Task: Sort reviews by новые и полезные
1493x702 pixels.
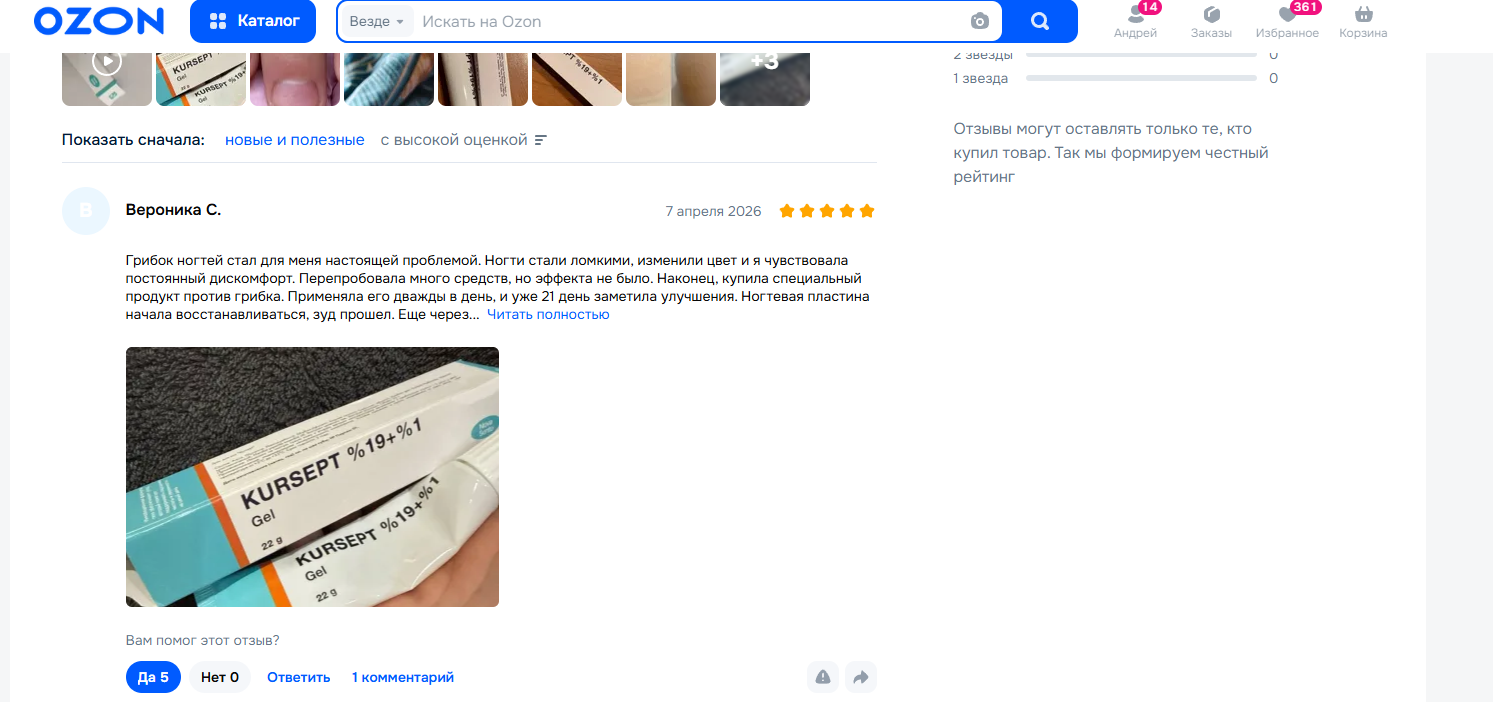Action: (295, 140)
